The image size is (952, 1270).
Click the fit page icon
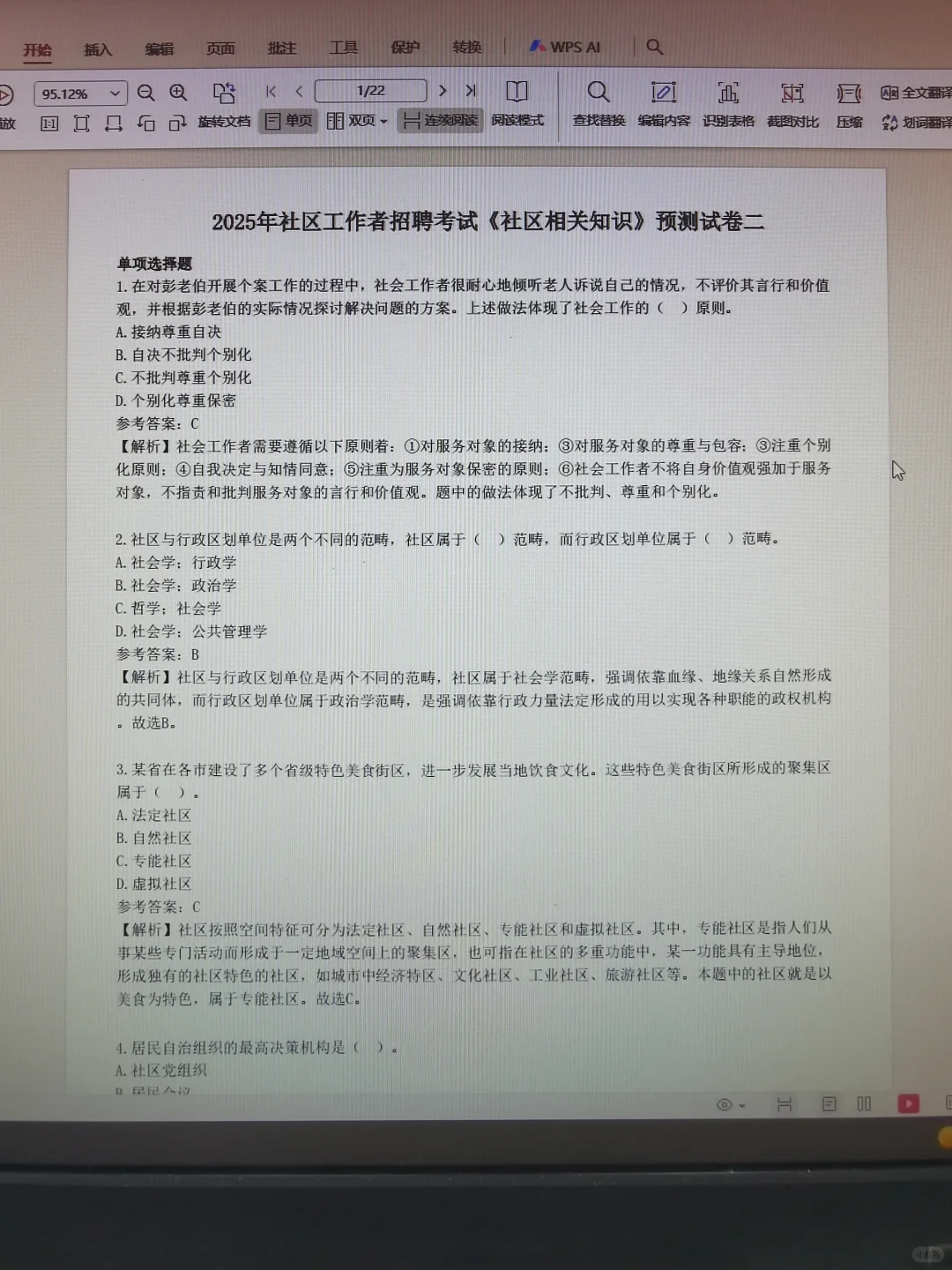point(81,123)
